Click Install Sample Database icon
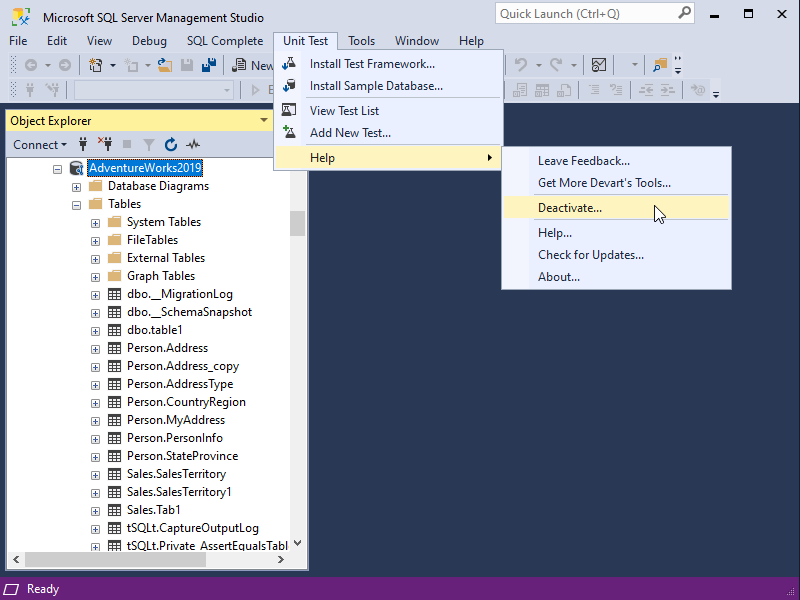800x600 pixels. point(289,86)
